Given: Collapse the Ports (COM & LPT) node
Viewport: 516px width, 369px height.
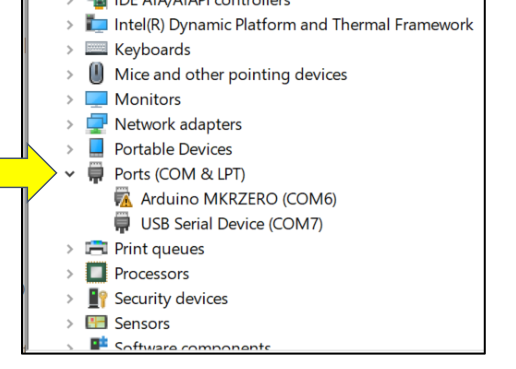Looking at the screenshot, I should [x=70, y=174].
